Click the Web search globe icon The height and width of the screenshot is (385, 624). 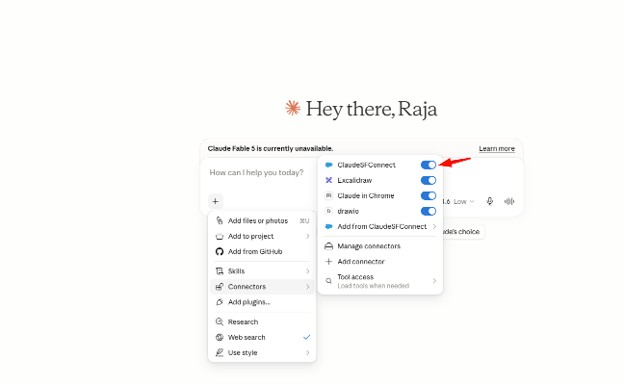point(219,337)
